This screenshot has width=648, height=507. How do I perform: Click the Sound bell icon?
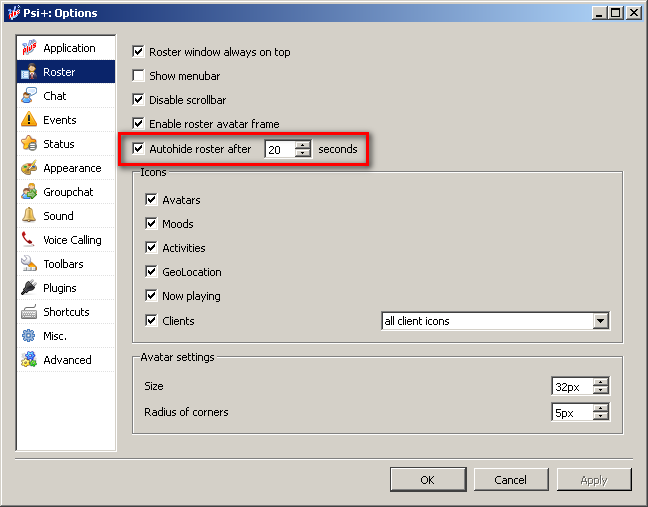click(29, 216)
